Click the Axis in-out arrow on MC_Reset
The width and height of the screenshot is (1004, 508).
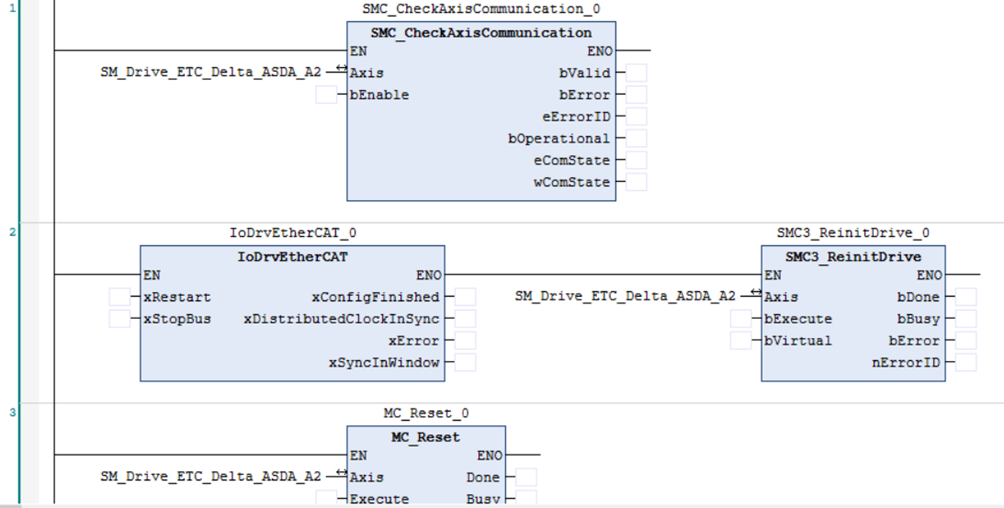[x=341, y=475]
